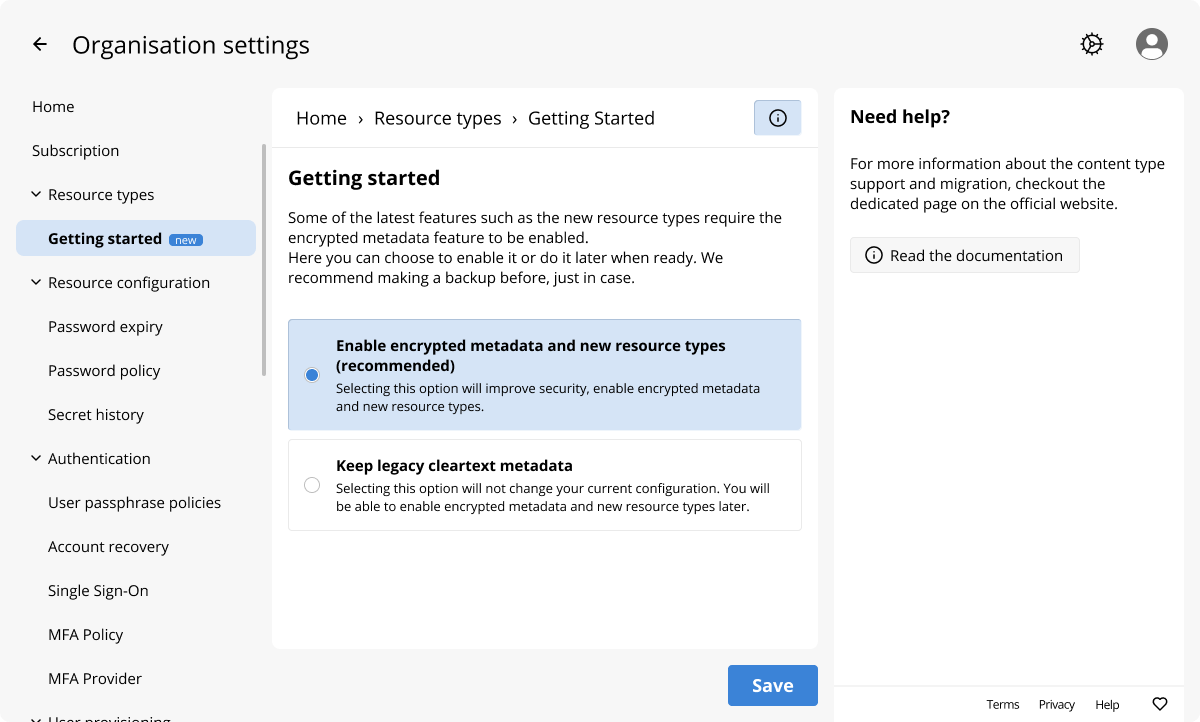1200x722 pixels.
Task: Select Enable encrypted metadata radio button
Action: click(312, 375)
